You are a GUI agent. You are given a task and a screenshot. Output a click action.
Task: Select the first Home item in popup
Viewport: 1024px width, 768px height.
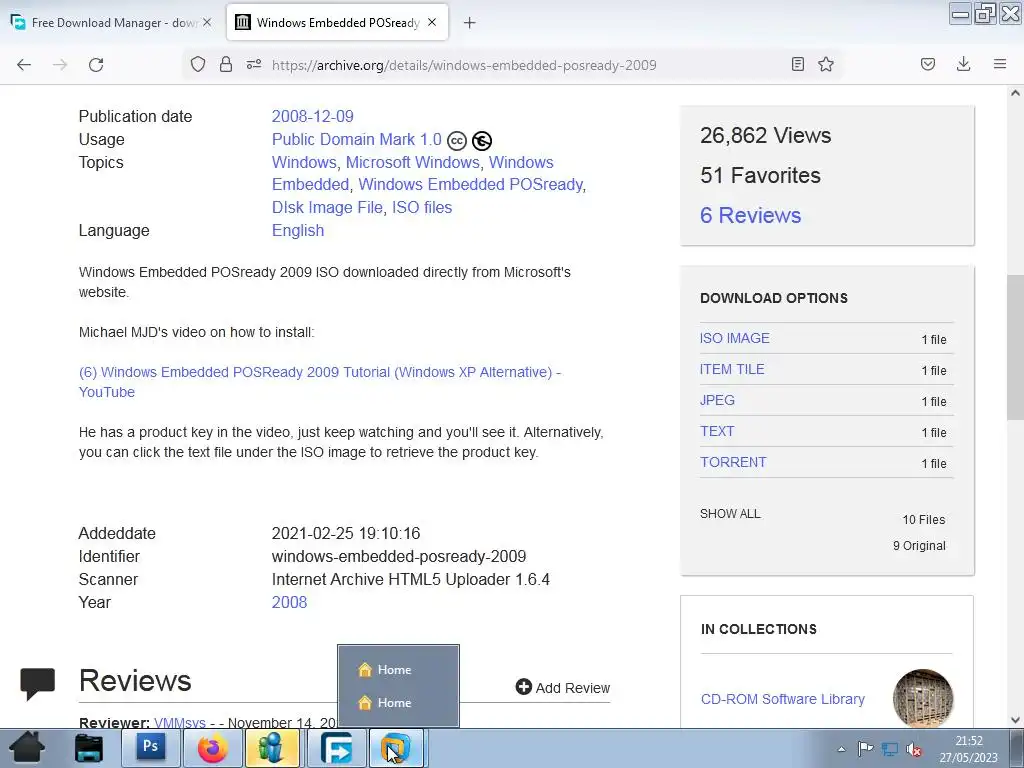pos(398,669)
